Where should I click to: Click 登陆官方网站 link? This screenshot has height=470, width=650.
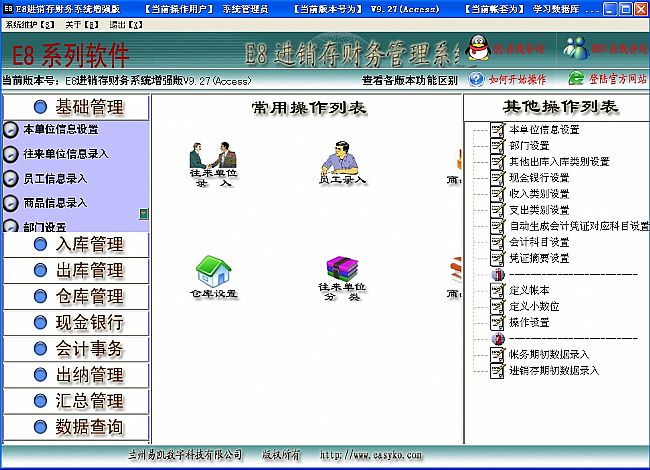618,79
